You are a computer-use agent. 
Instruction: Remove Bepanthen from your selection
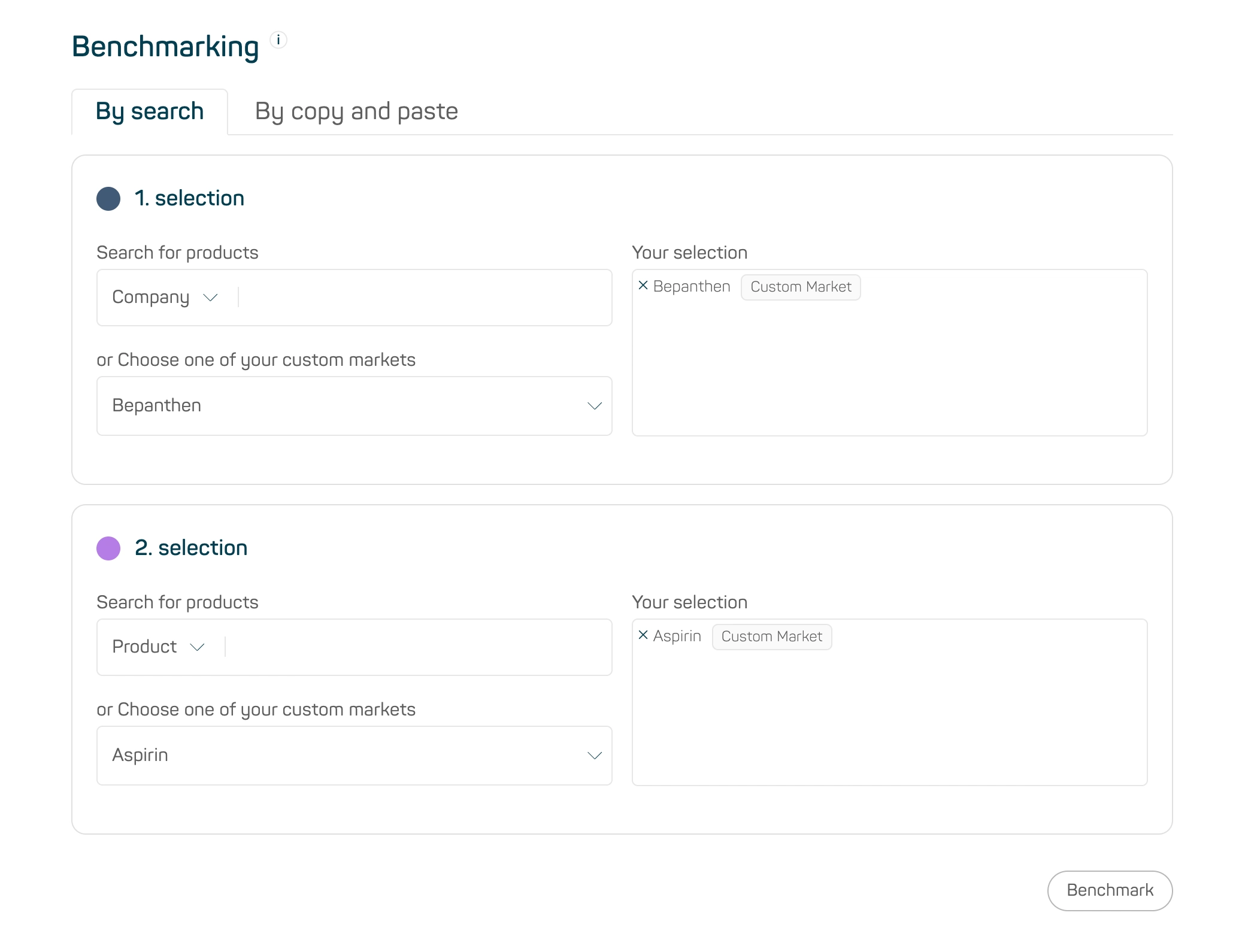643,286
